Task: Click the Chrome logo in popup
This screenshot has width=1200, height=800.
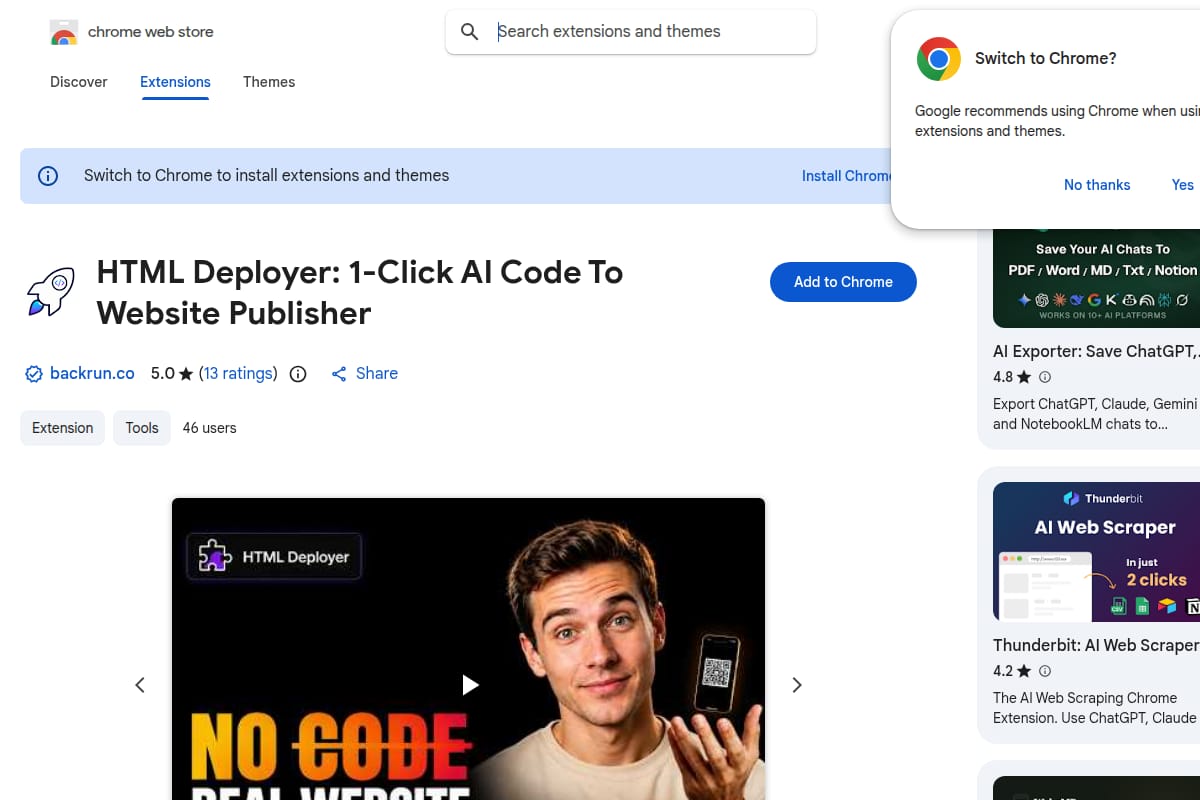Action: click(938, 59)
